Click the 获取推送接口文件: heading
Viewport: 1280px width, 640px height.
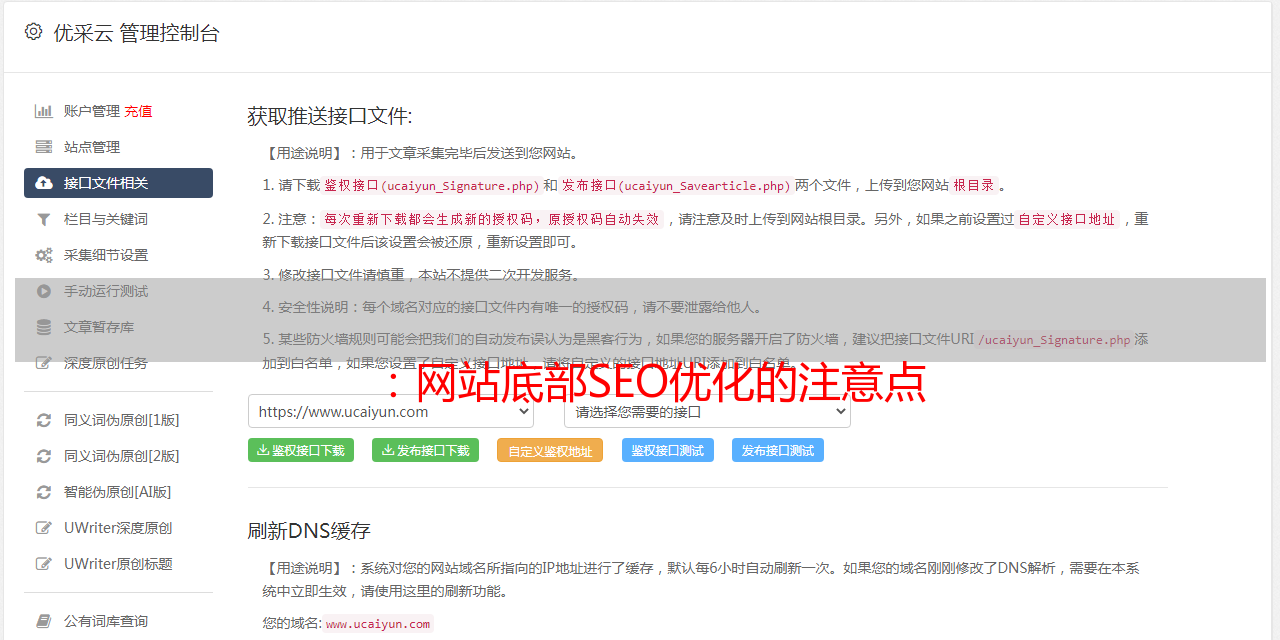tap(330, 116)
